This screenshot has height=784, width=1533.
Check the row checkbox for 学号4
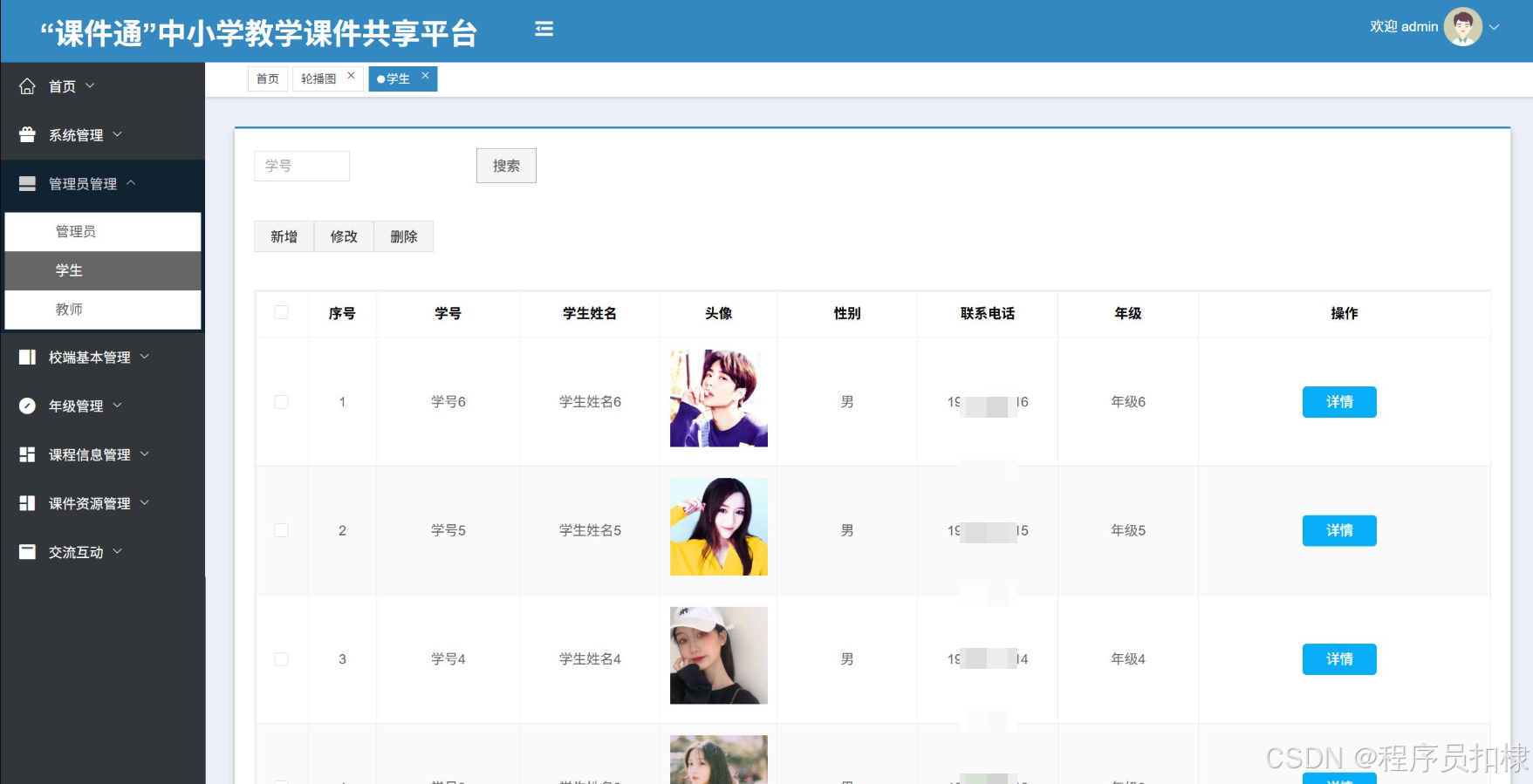[x=281, y=659]
